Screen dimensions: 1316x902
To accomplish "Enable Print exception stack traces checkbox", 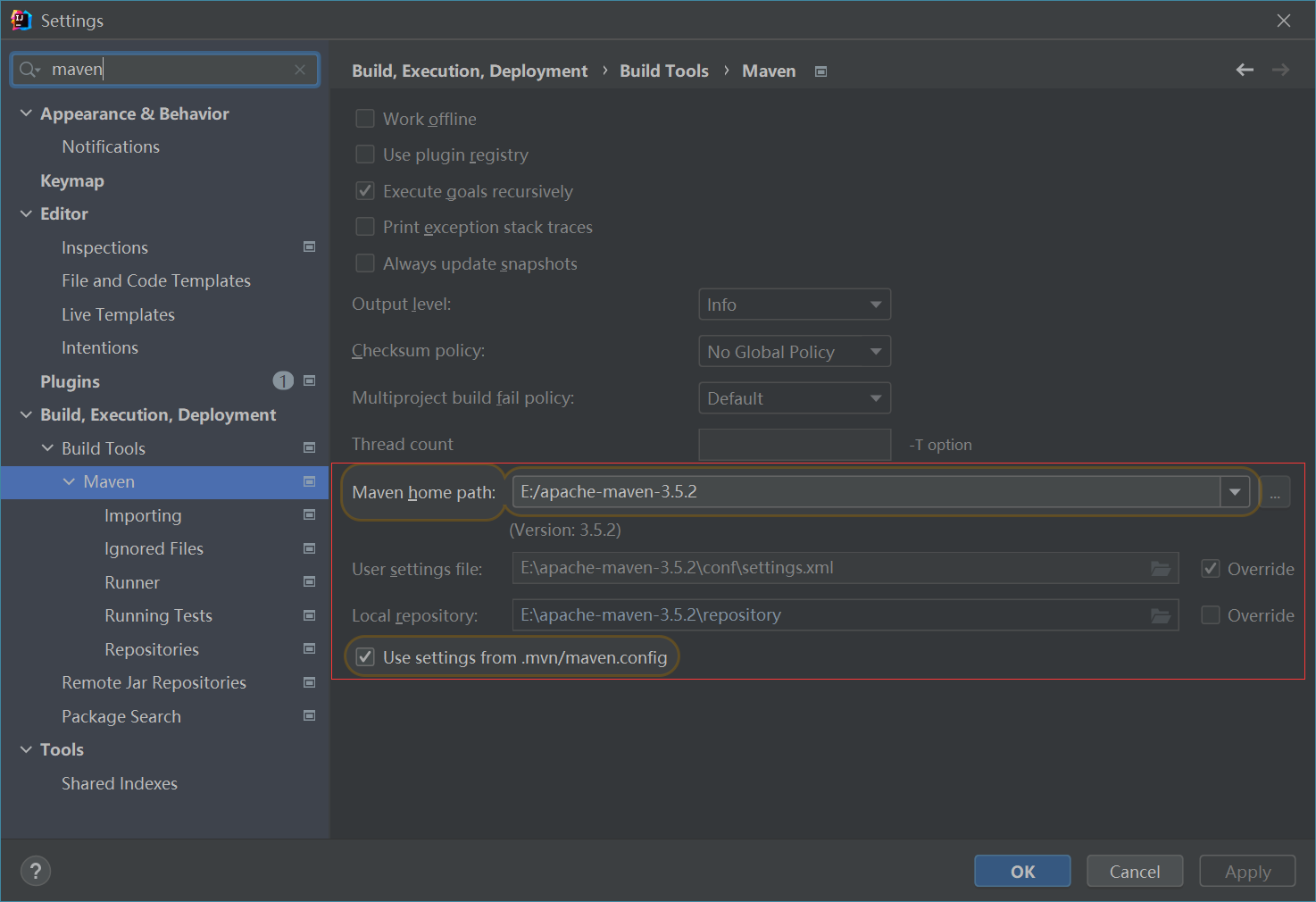I will [365, 227].
